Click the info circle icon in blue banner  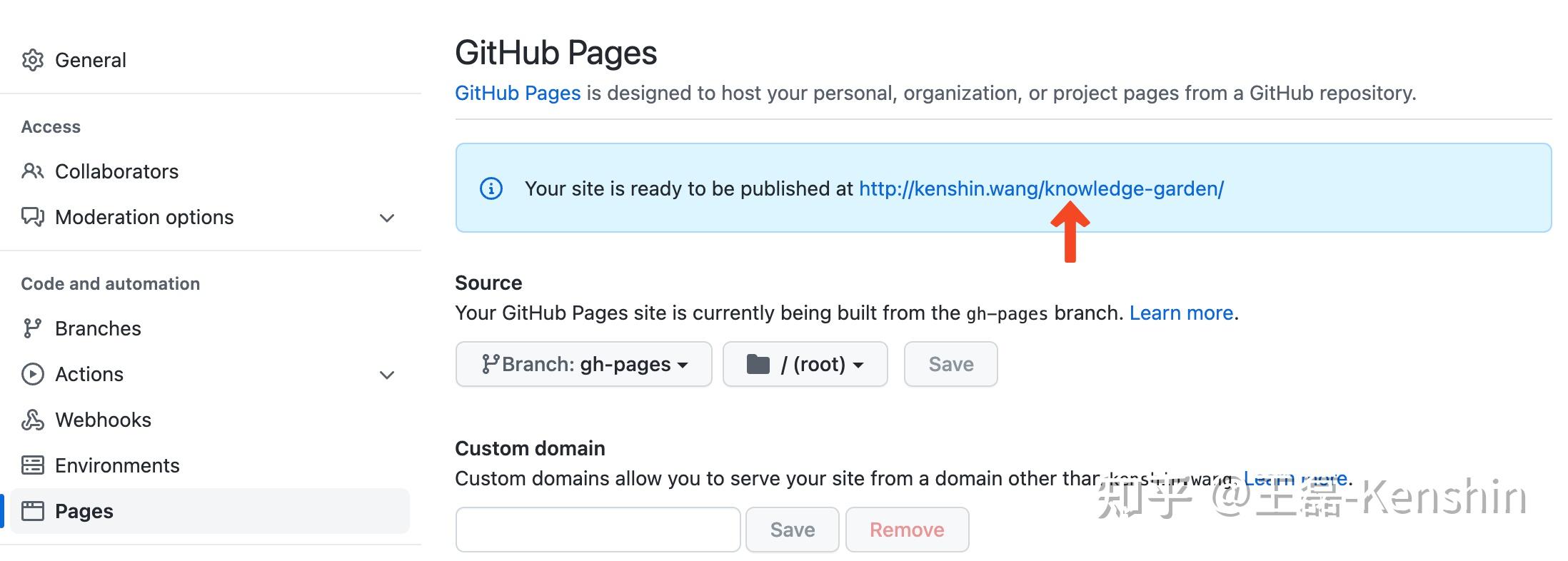point(491,188)
